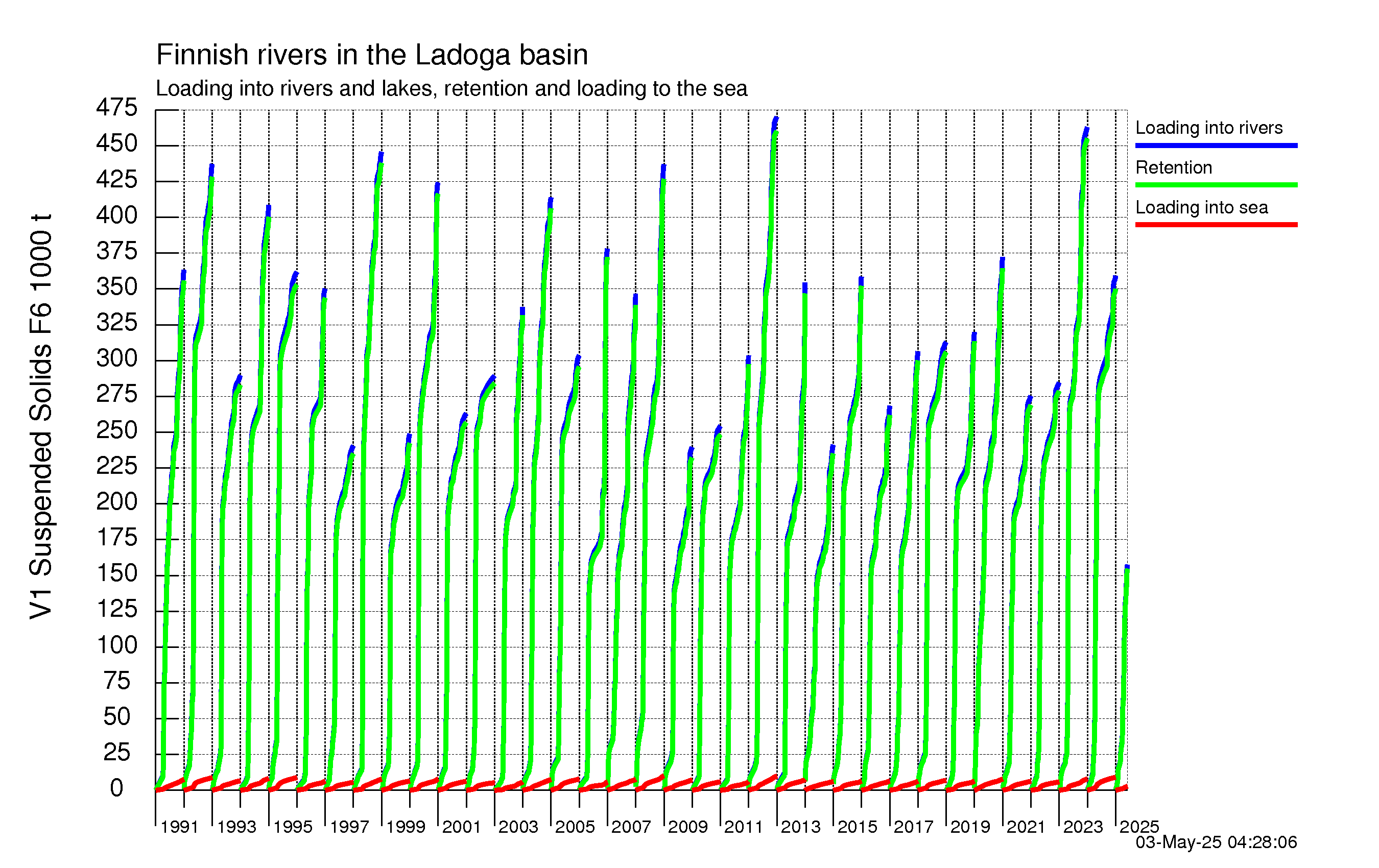Click the x-axis year label 1991

click(x=179, y=827)
